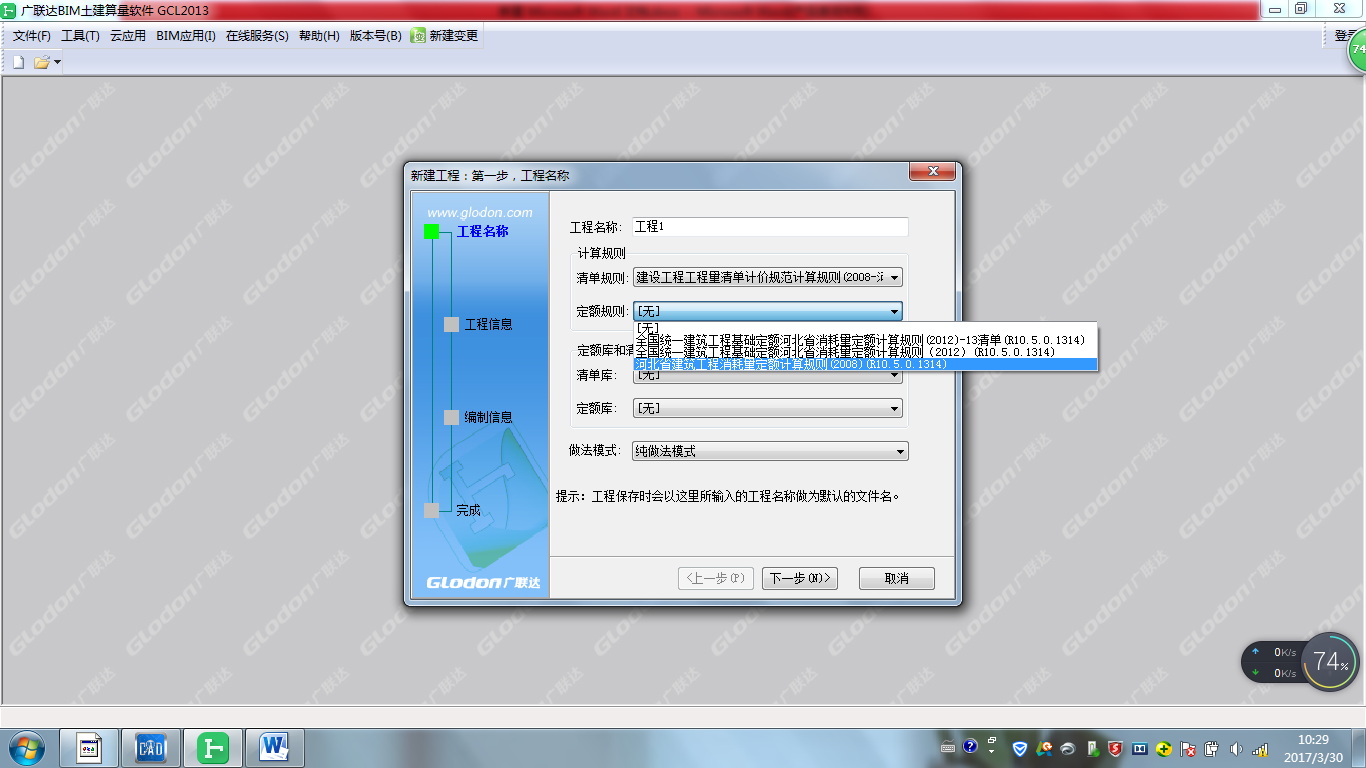Viewport: 1366px width, 768px height.
Task: Select the 工程名称 step in sidebar
Action: coord(482,231)
